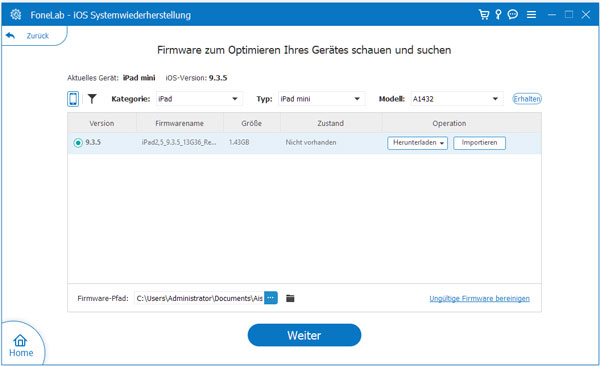Screen dimensions: 600x366
Task: Open the Typ dropdown showing iPad mini
Action: (321, 99)
